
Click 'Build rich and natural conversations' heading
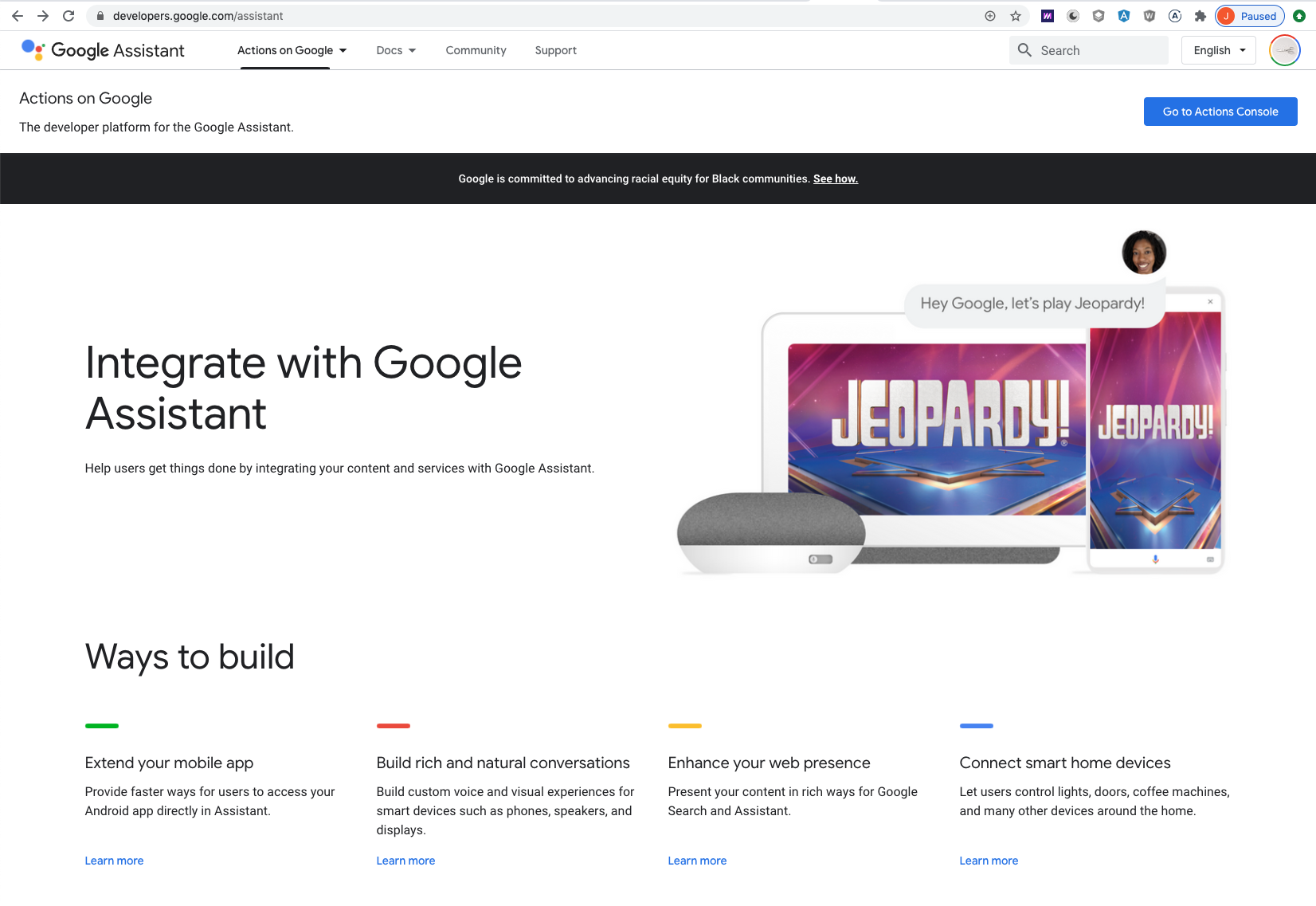tap(503, 763)
